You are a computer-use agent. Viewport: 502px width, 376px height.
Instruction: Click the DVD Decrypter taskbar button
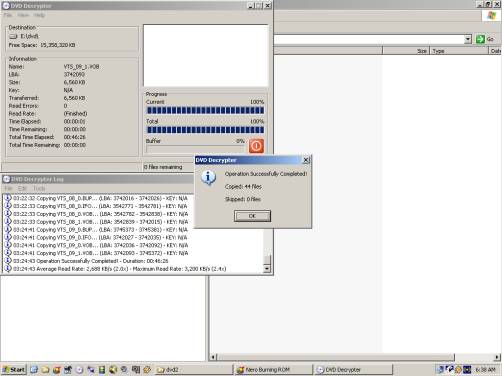tap(353, 369)
